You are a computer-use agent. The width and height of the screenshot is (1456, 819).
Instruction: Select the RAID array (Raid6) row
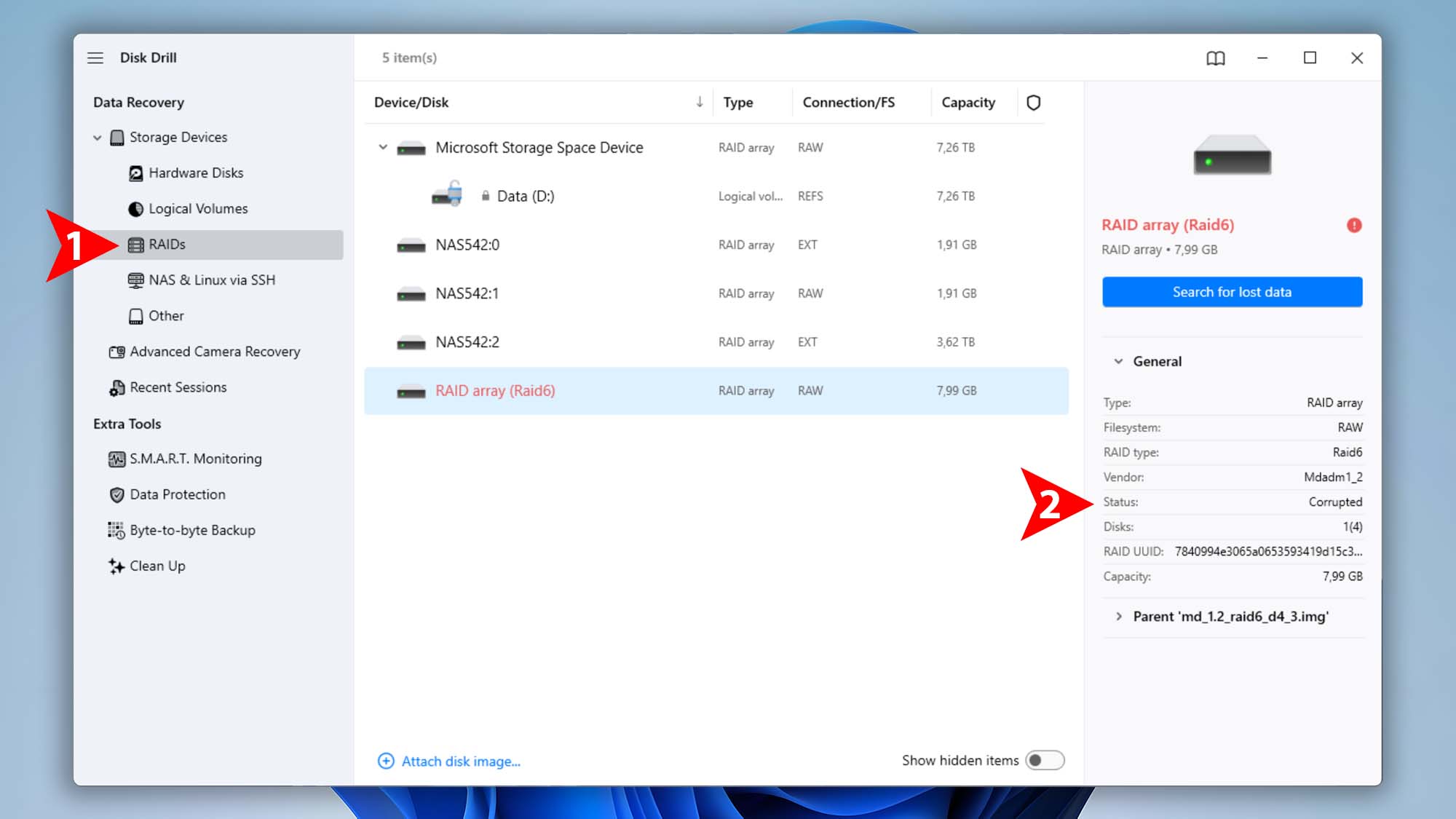click(716, 391)
